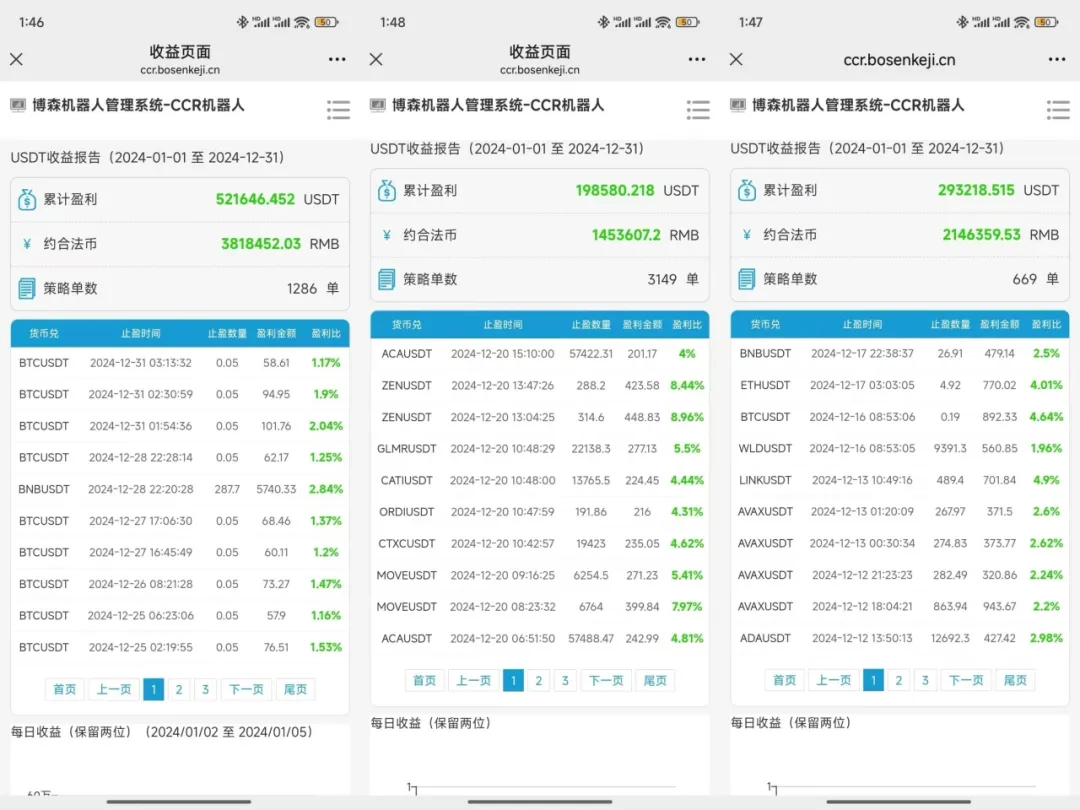
Task: Click 首页 in left panel pagination
Action: tap(65, 689)
